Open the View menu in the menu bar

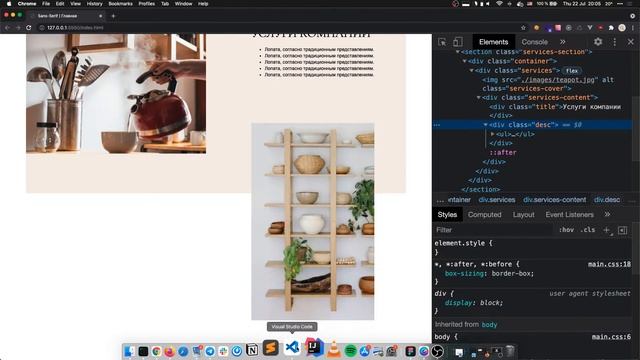[x=75, y=4]
